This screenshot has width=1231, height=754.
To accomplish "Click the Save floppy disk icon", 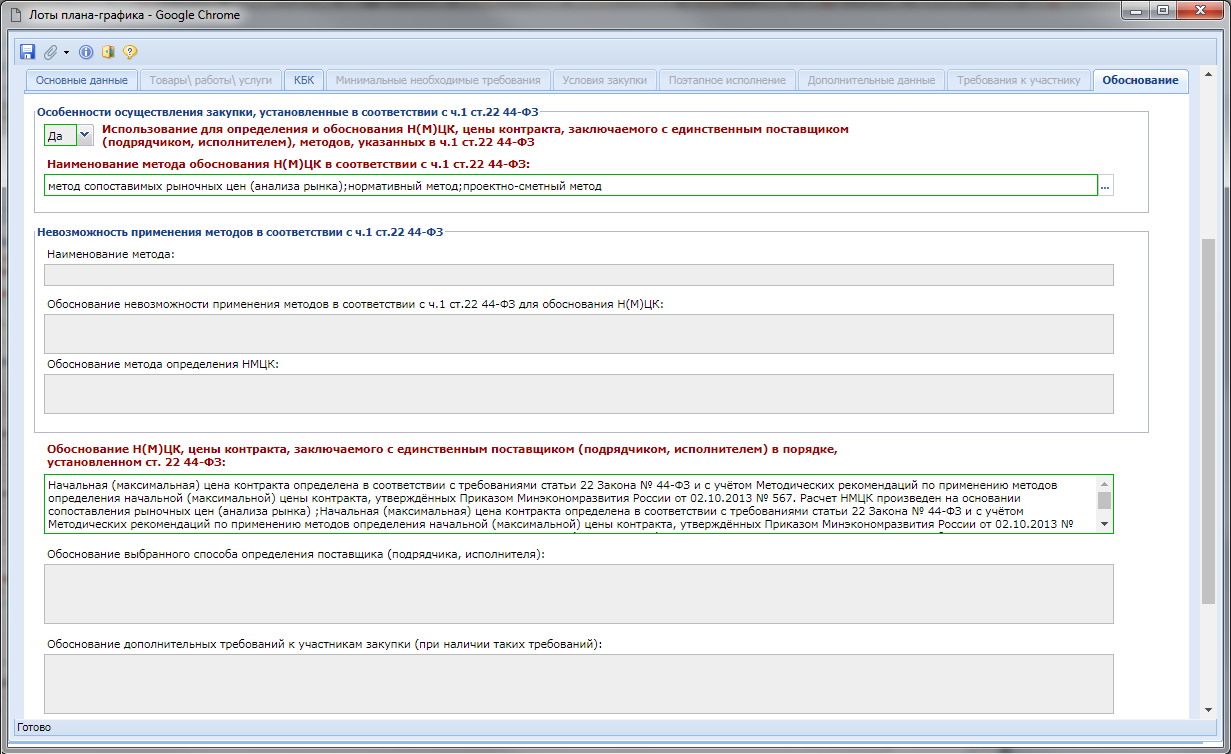I will point(27,52).
